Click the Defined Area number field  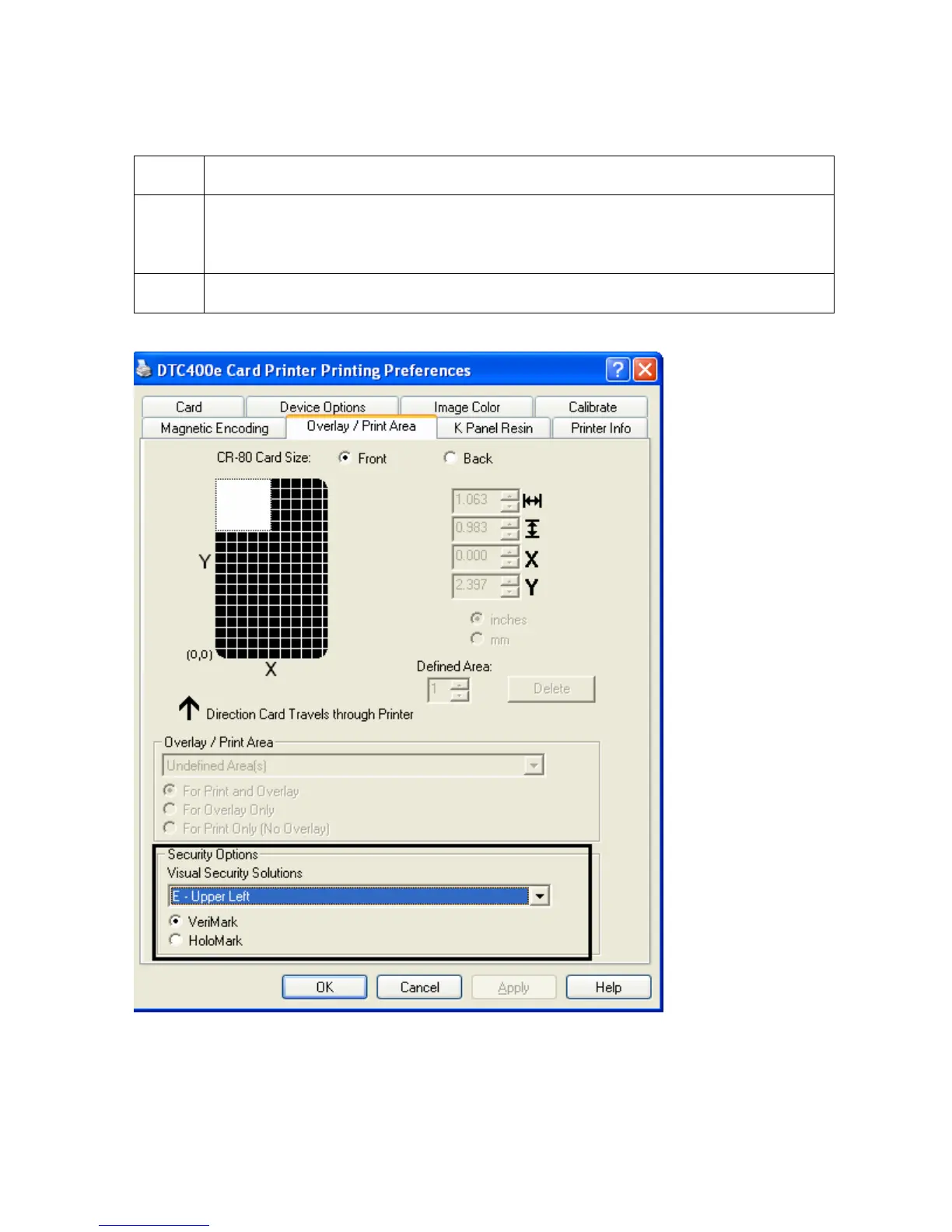coord(439,690)
